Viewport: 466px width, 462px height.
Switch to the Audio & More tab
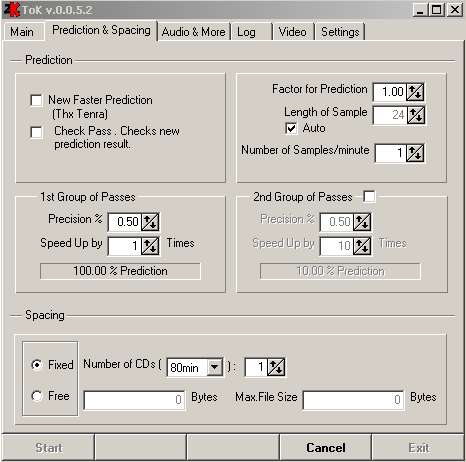pyautogui.click(x=194, y=32)
